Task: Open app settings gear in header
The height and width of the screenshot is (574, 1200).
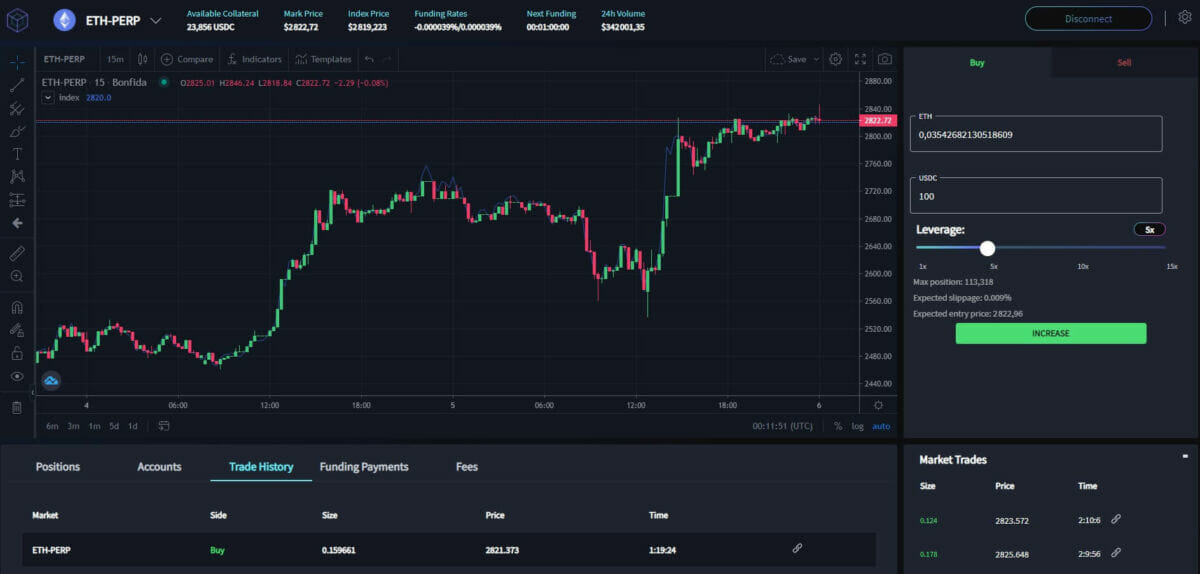Action: 1185,18
